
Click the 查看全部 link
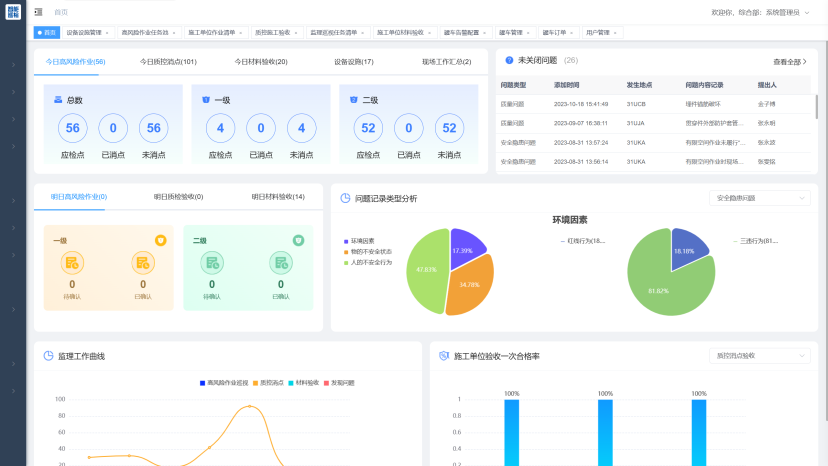tap(789, 62)
